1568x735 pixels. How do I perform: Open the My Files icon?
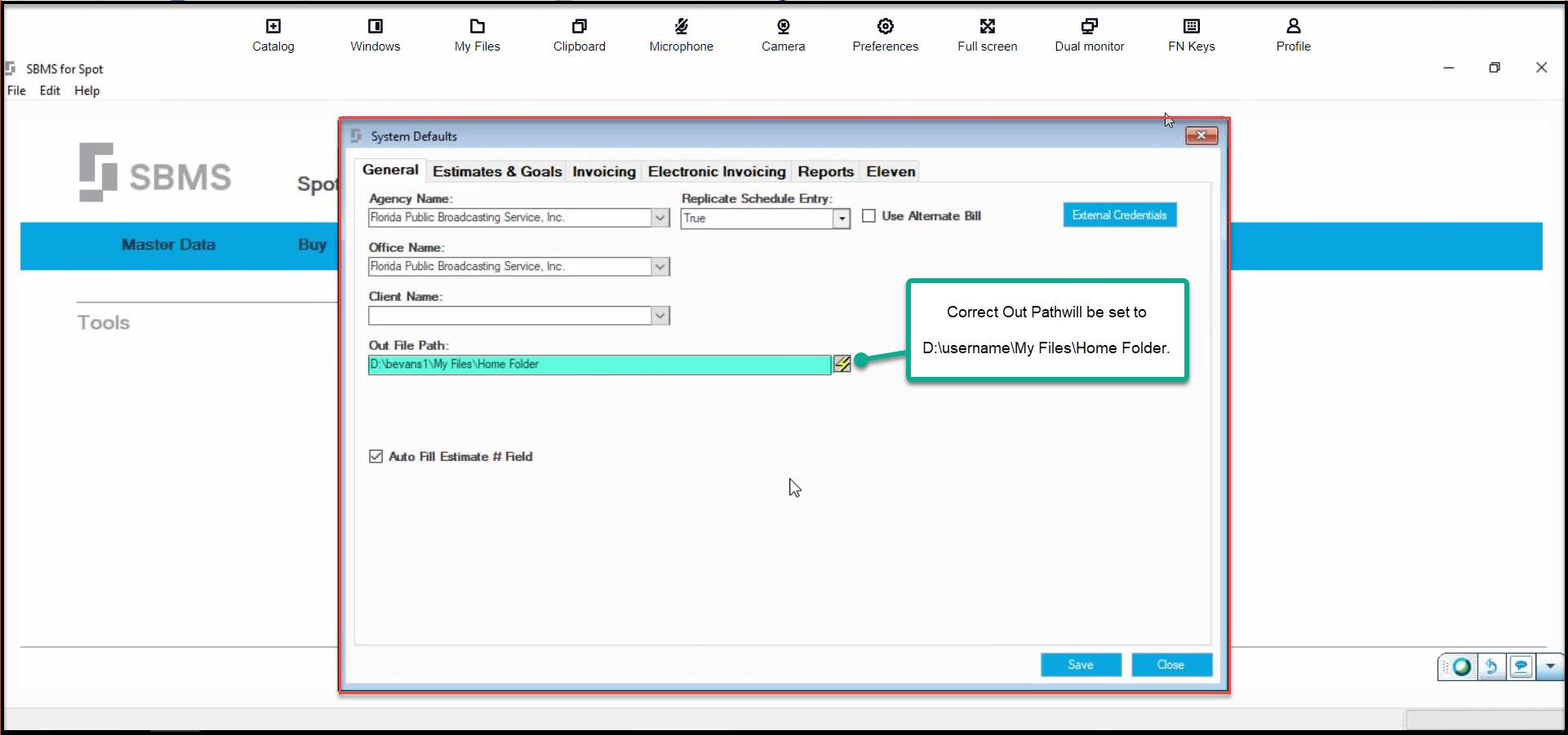(478, 26)
